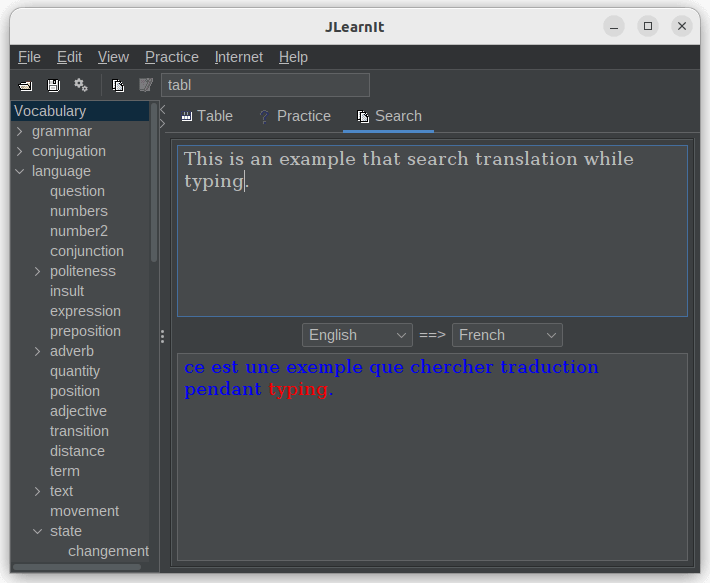Minimize the JLearnIt window
Viewport: 710px width, 583px height.
click(614, 26)
